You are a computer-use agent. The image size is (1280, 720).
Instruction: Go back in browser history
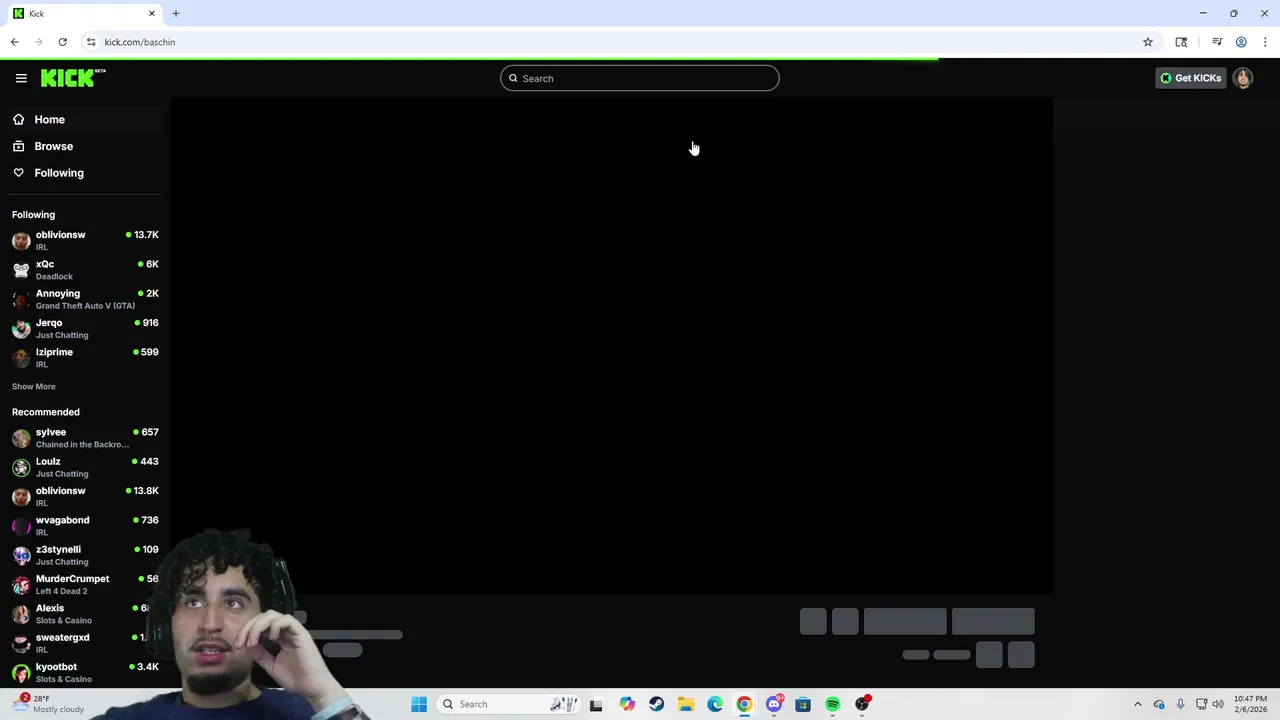pyautogui.click(x=14, y=42)
